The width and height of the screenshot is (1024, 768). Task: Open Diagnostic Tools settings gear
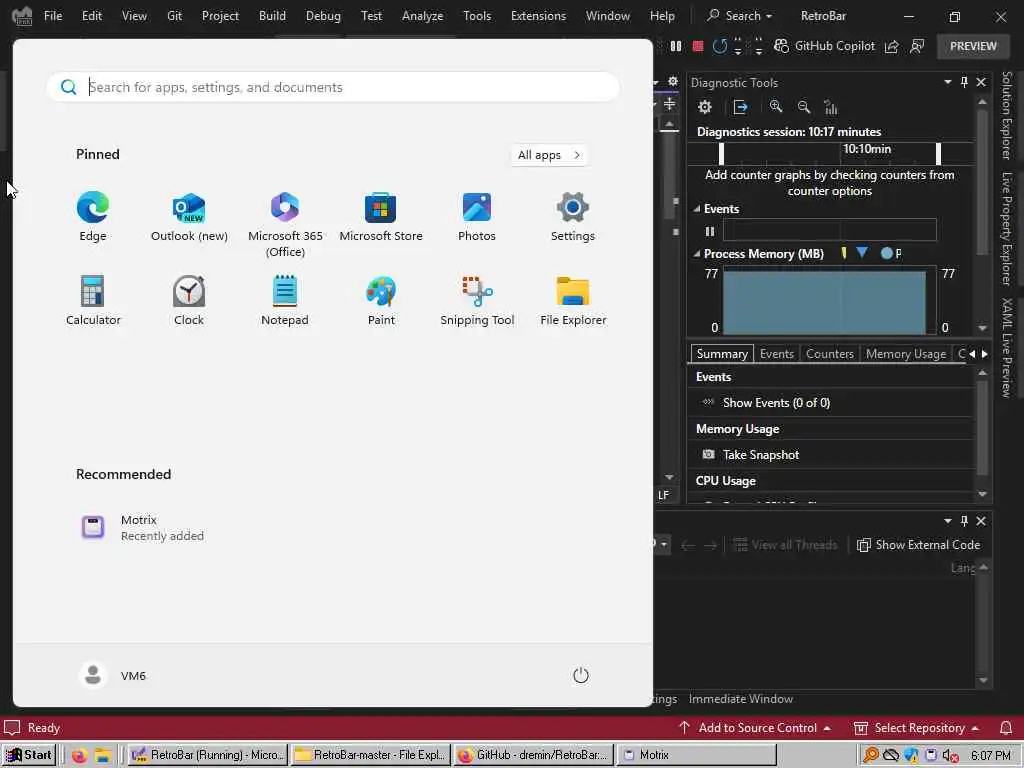(705, 107)
